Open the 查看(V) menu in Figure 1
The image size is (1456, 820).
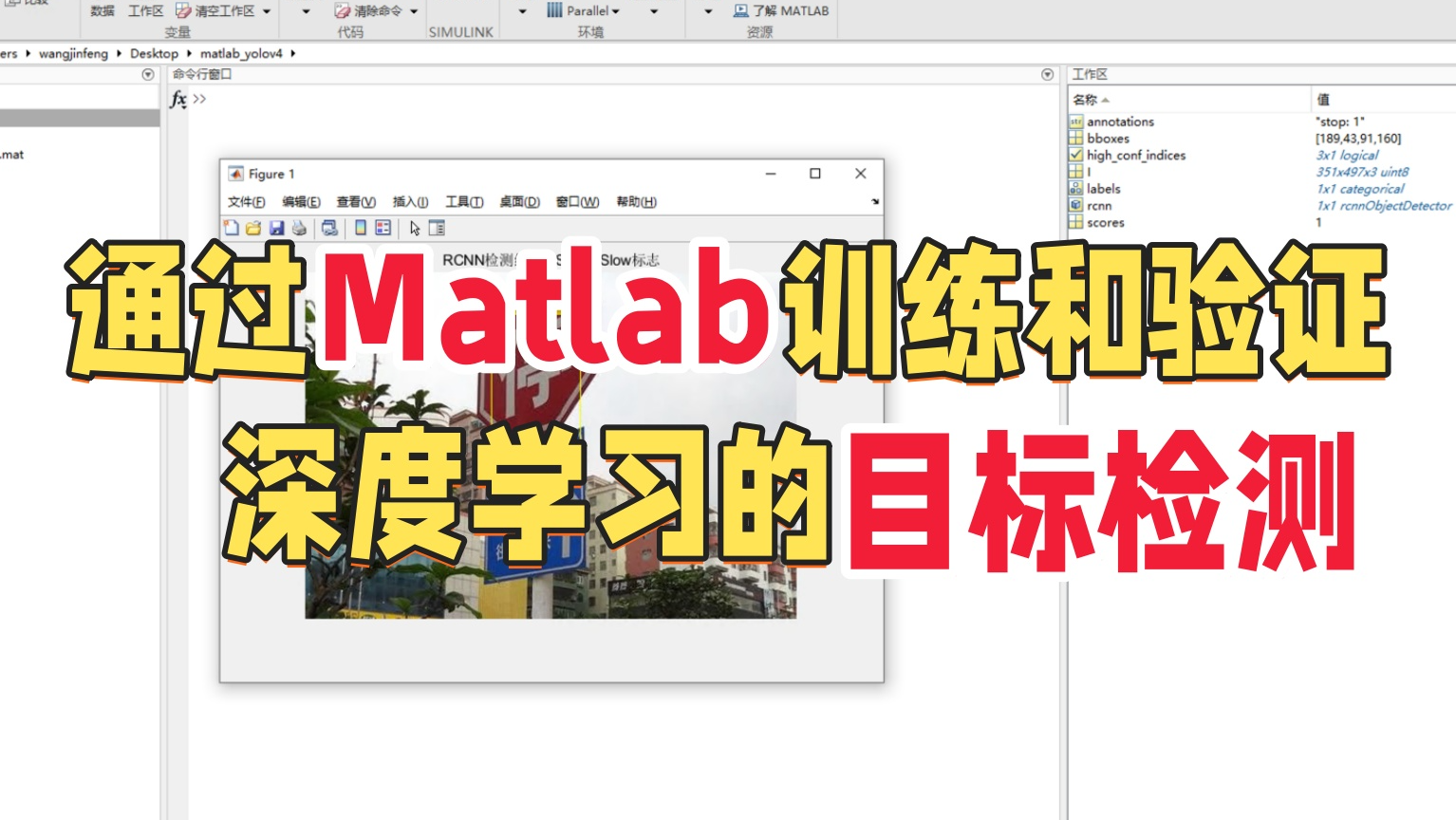click(x=356, y=201)
